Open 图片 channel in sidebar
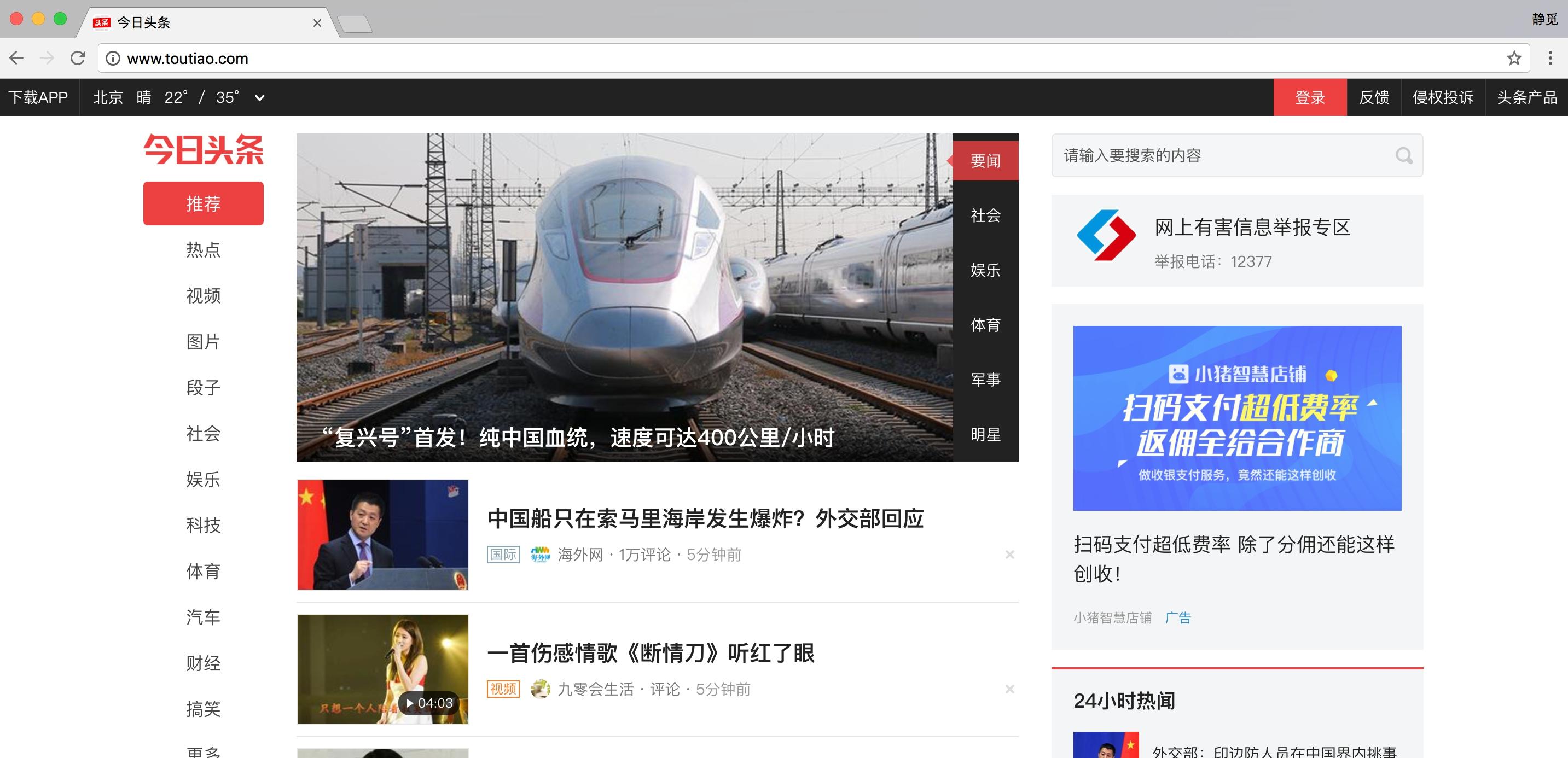 click(x=204, y=341)
